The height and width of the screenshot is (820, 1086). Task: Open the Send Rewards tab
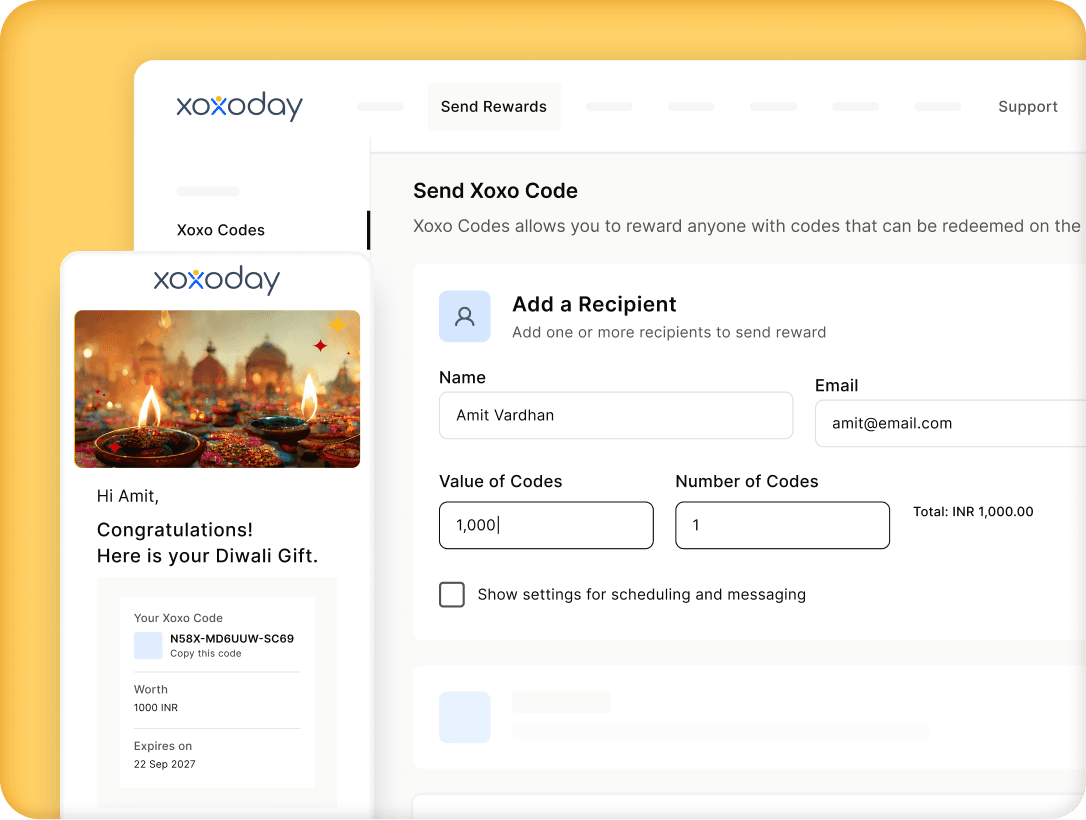point(494,107)
